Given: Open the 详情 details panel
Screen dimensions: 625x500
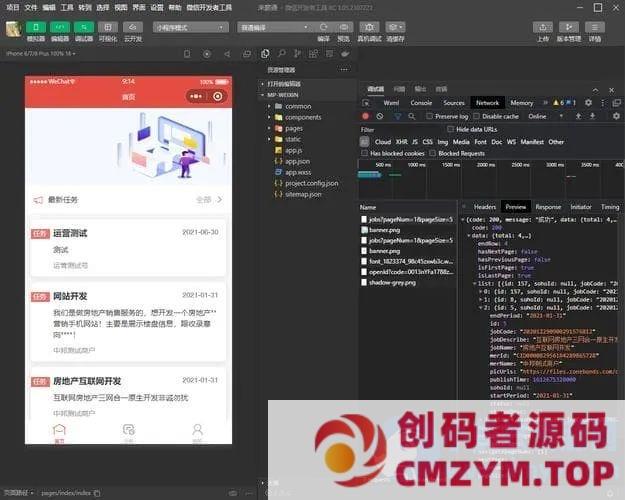Looking at the screenshot, I should coord(595,27).
